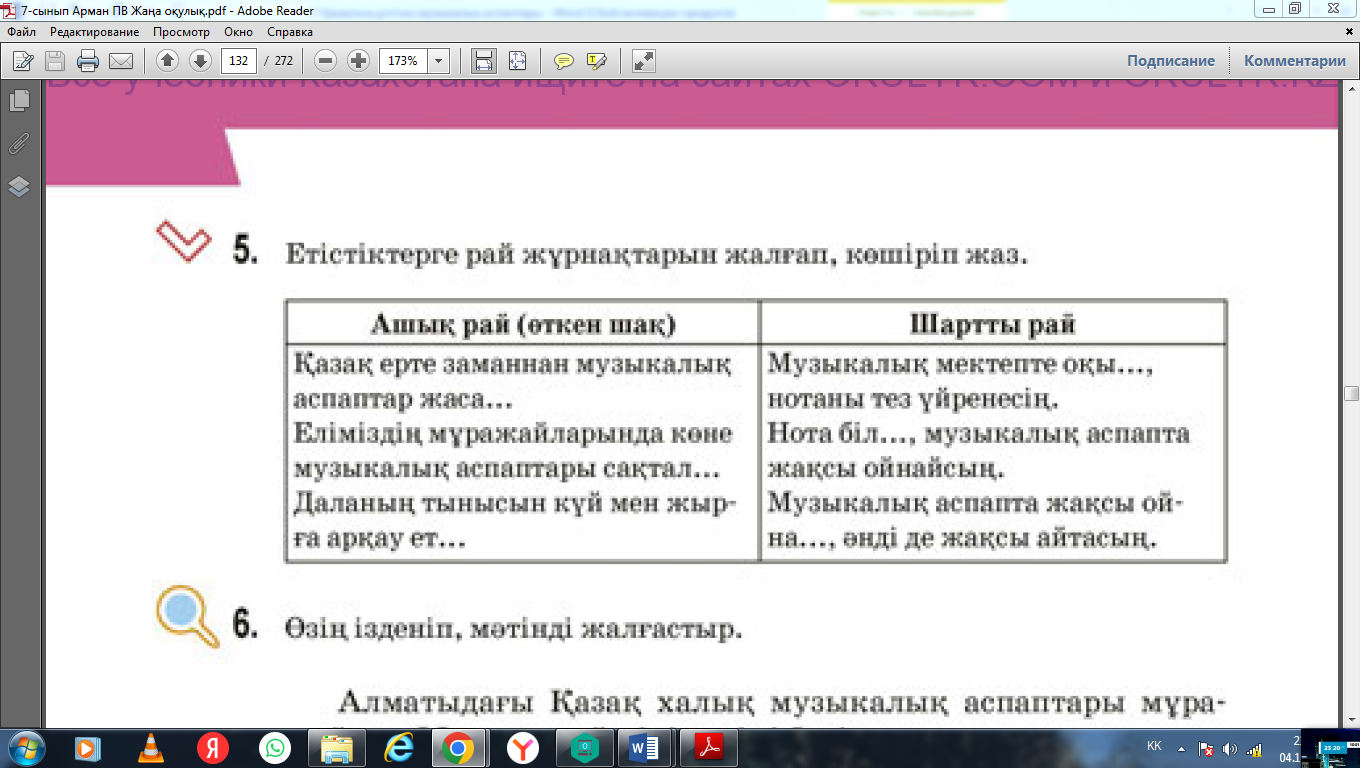The height and width of the screenshot is (768, 1360).
Task: Open Windows Explorer from the taskbar
Action: click(x=337, y=748)
